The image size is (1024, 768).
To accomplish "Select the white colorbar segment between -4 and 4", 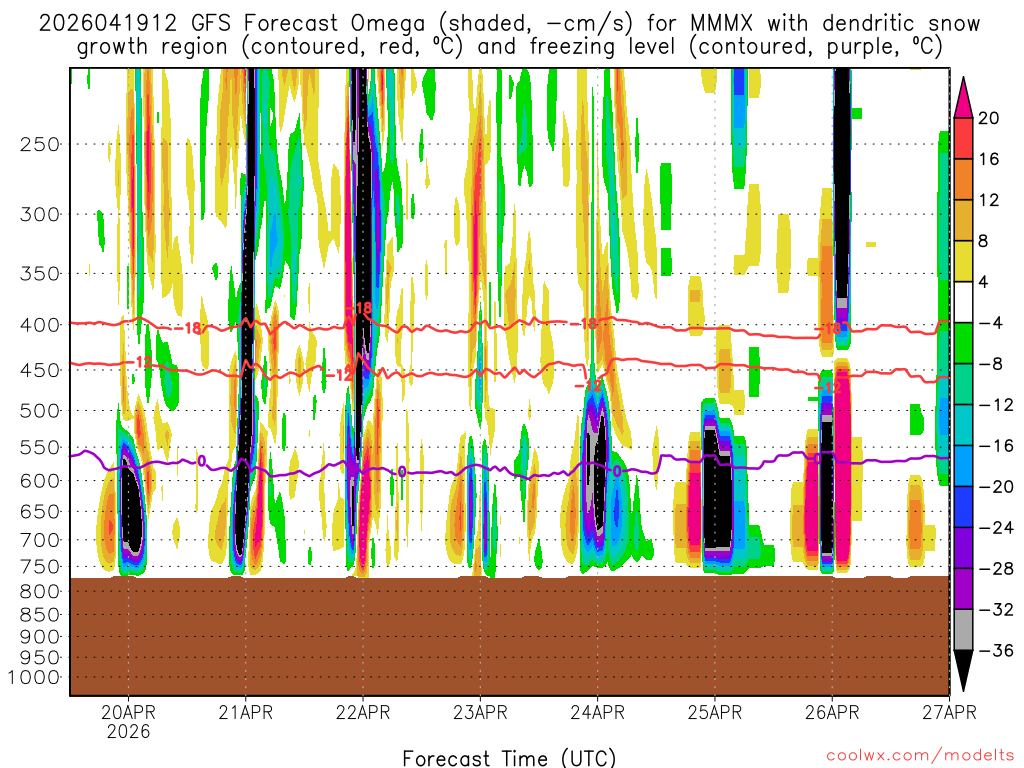I will (964, 302).
